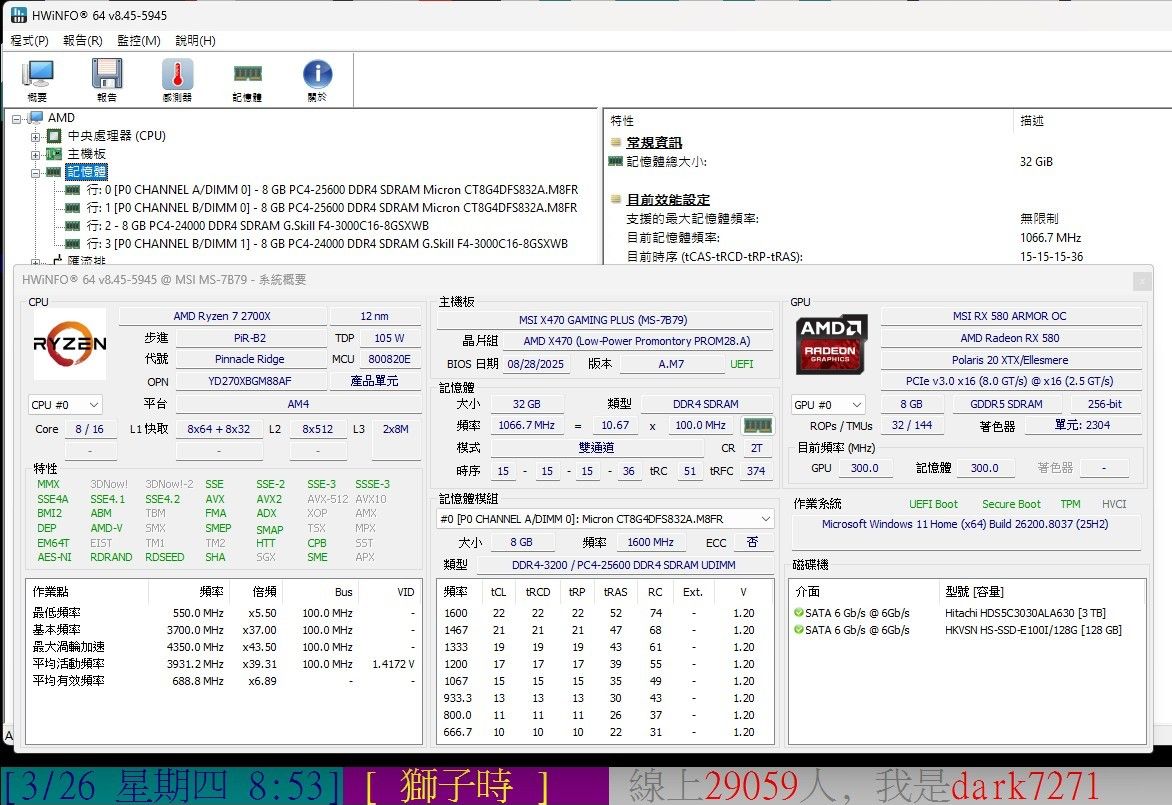The width and height of the screenshot is (1172, 805).
Task: Collapse the 記憶體 tree node
Action: coord(36,172)
